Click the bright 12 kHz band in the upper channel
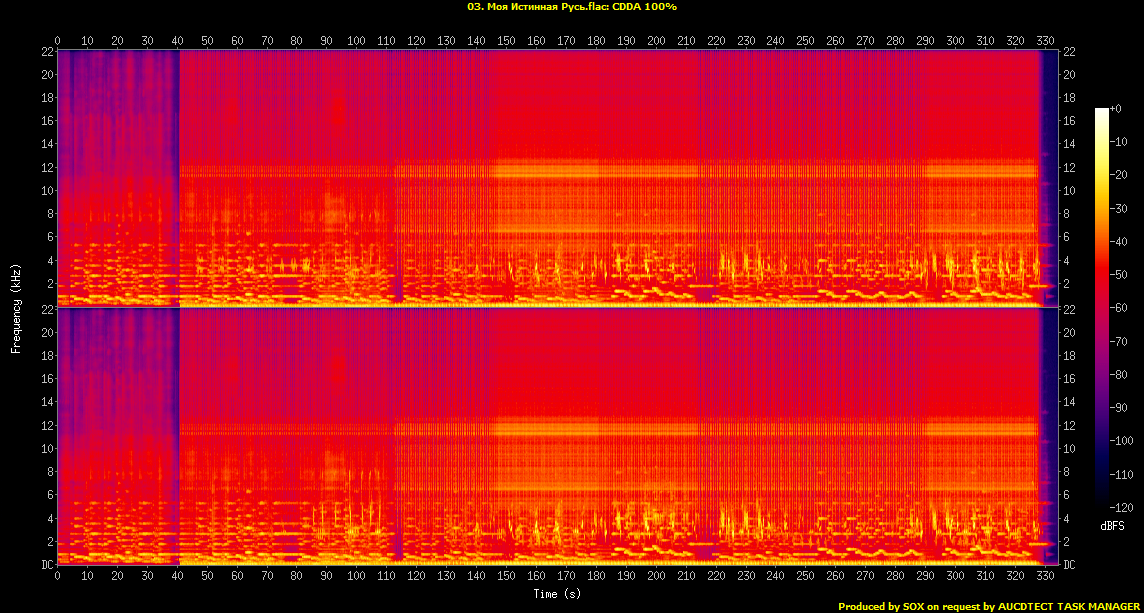The height and width of the screenshot is (613, 1144). click(760, 171)
